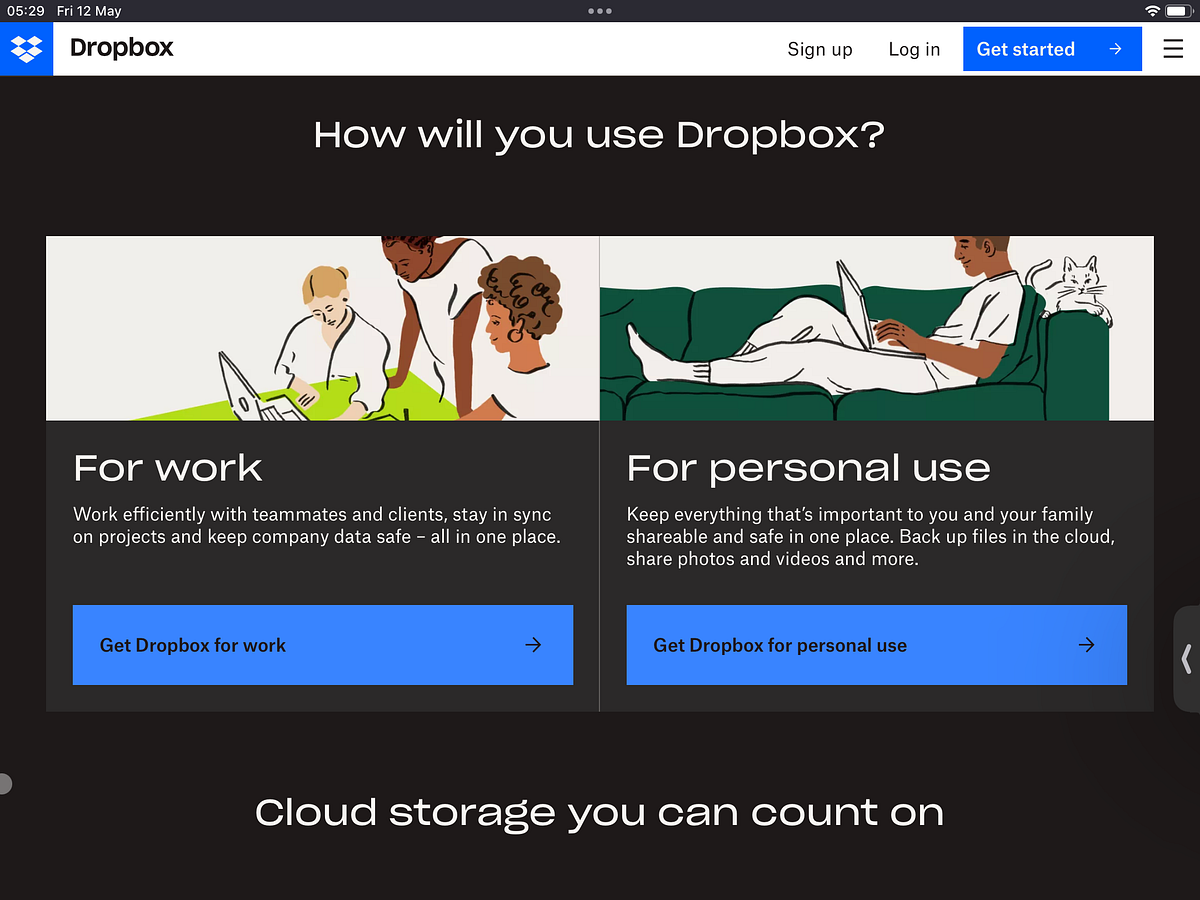The width and height of the screenshot is (1200, 900).
Task: Tap the battery status icon
Action: point(1177,10)
